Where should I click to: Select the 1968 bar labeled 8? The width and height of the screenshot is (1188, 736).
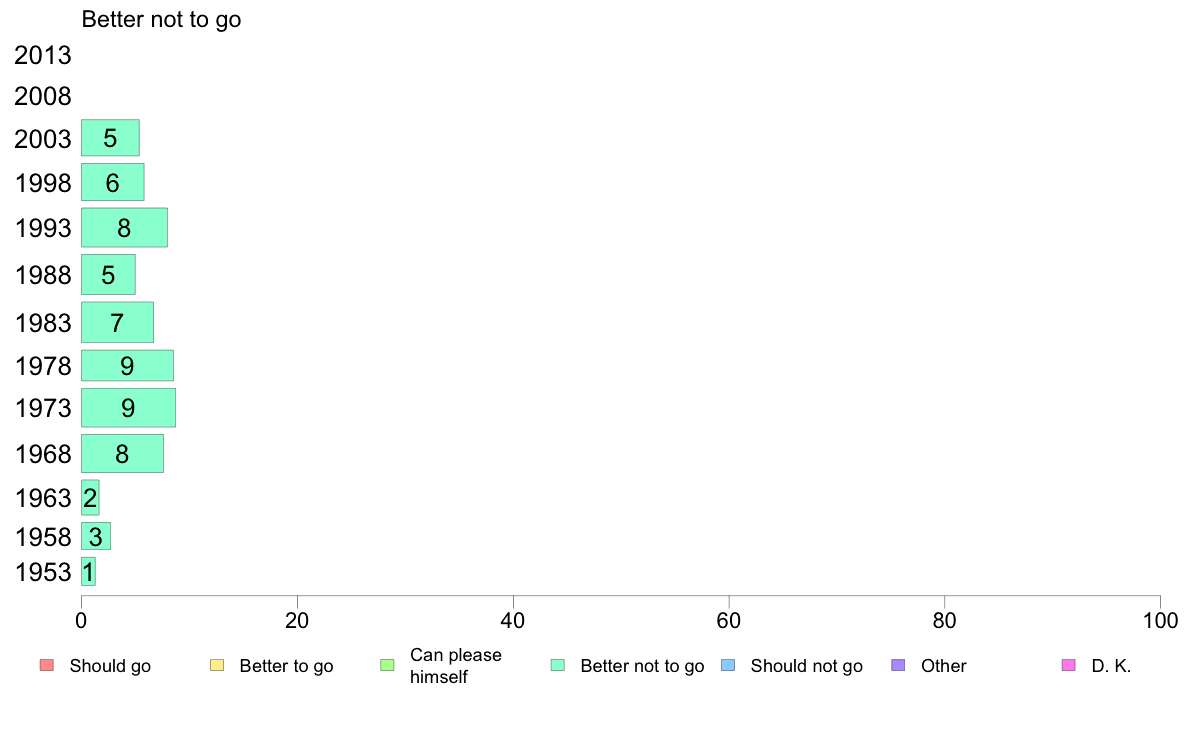[x=123, y=453]
